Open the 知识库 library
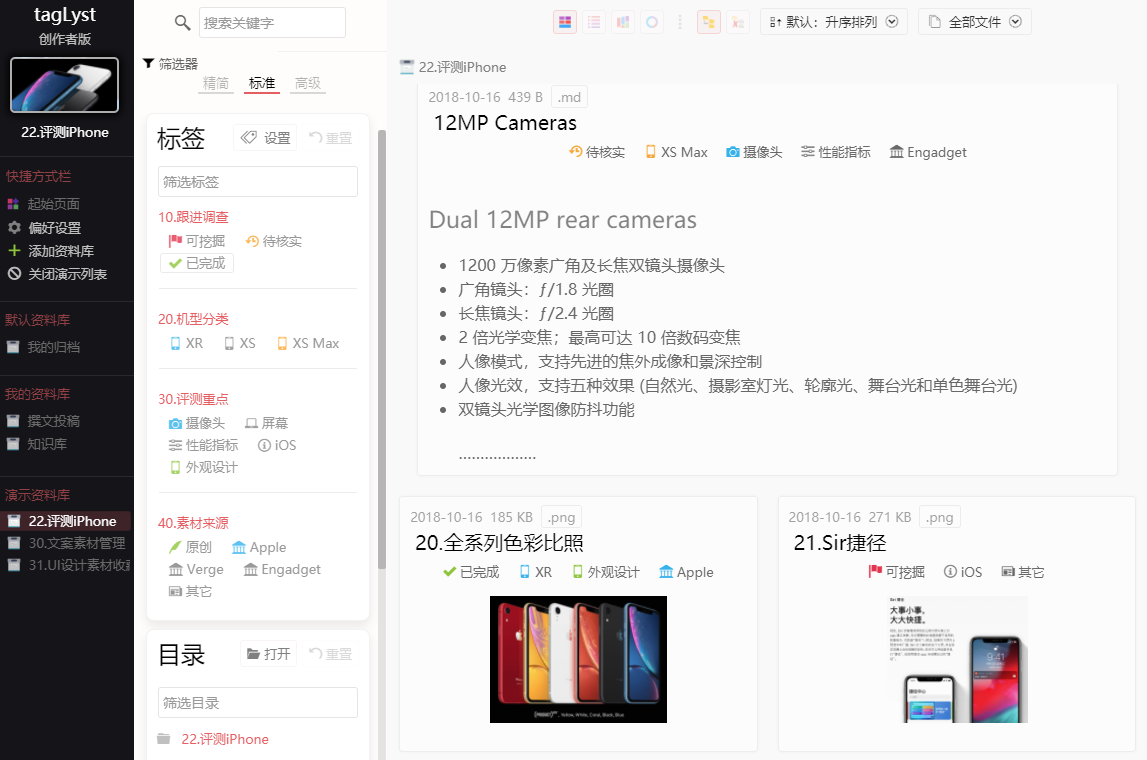Viewport: 1147px width, 760px height. (37, 444)
